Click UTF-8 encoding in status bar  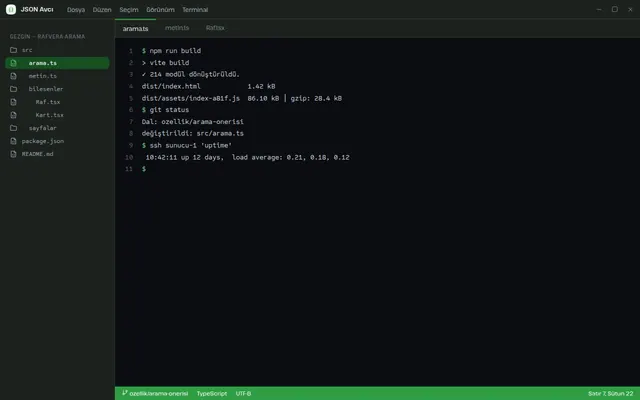tap(243, 393)
